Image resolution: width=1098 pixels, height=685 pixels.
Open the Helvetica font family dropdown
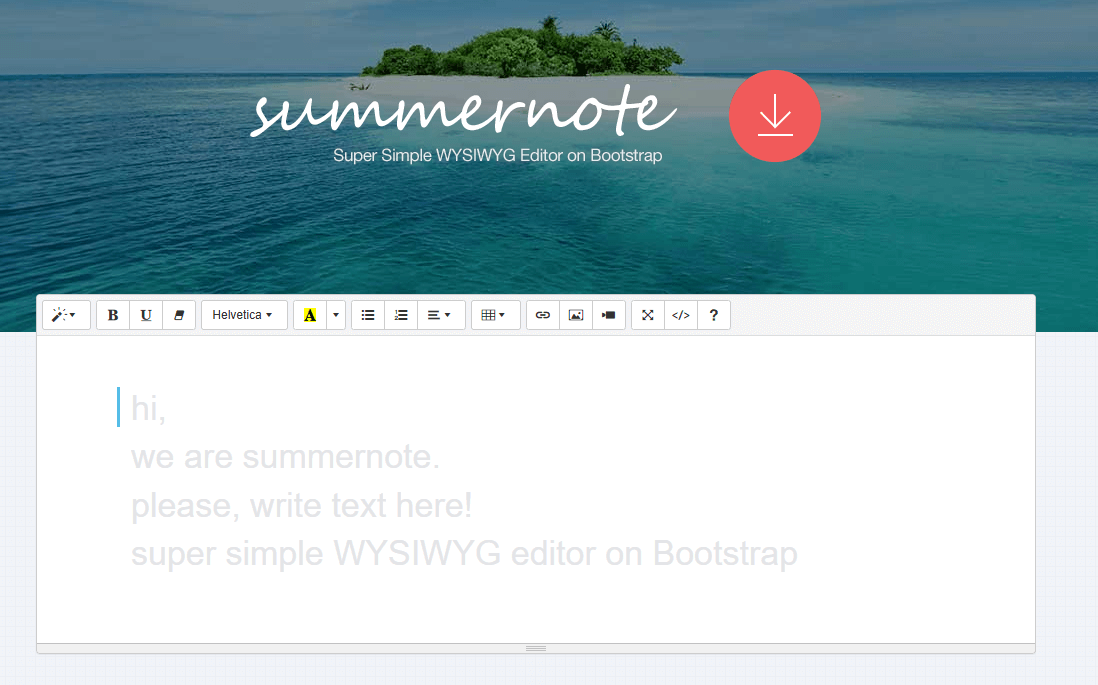[244, 315]
